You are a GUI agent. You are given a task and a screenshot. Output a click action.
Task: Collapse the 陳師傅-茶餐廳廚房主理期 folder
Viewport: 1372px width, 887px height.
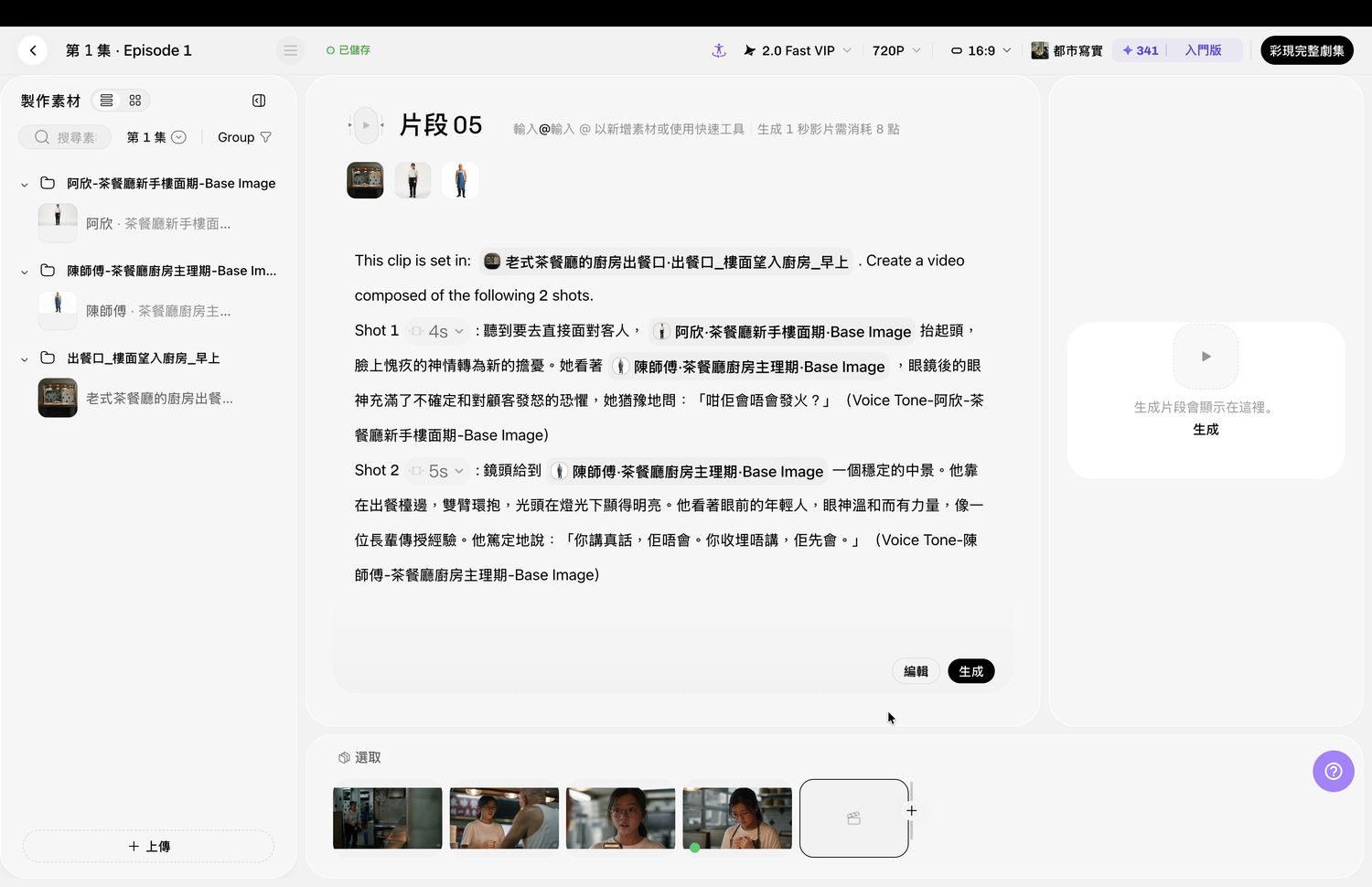25,272
